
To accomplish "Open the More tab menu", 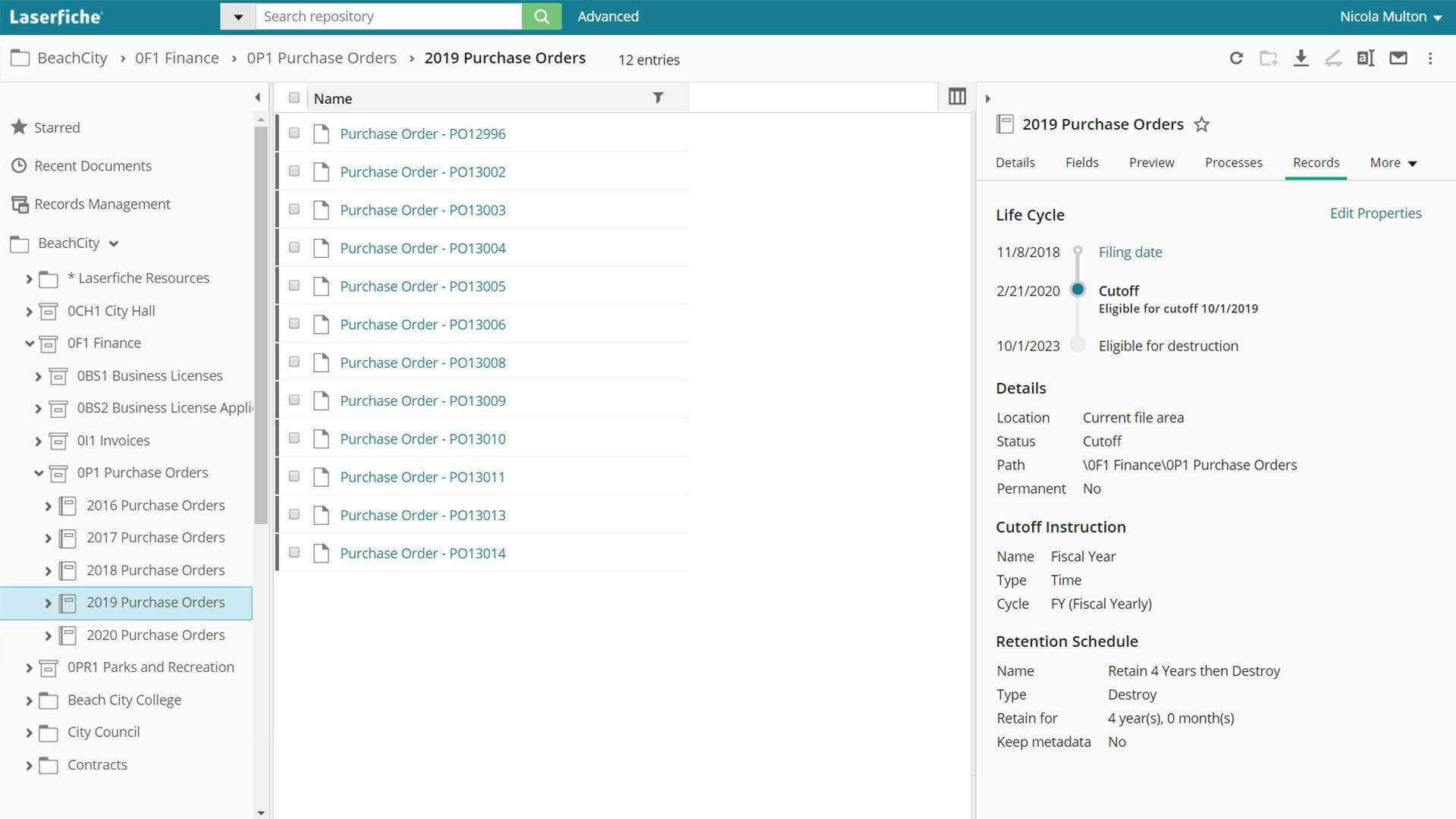I will click(1392, 162).
